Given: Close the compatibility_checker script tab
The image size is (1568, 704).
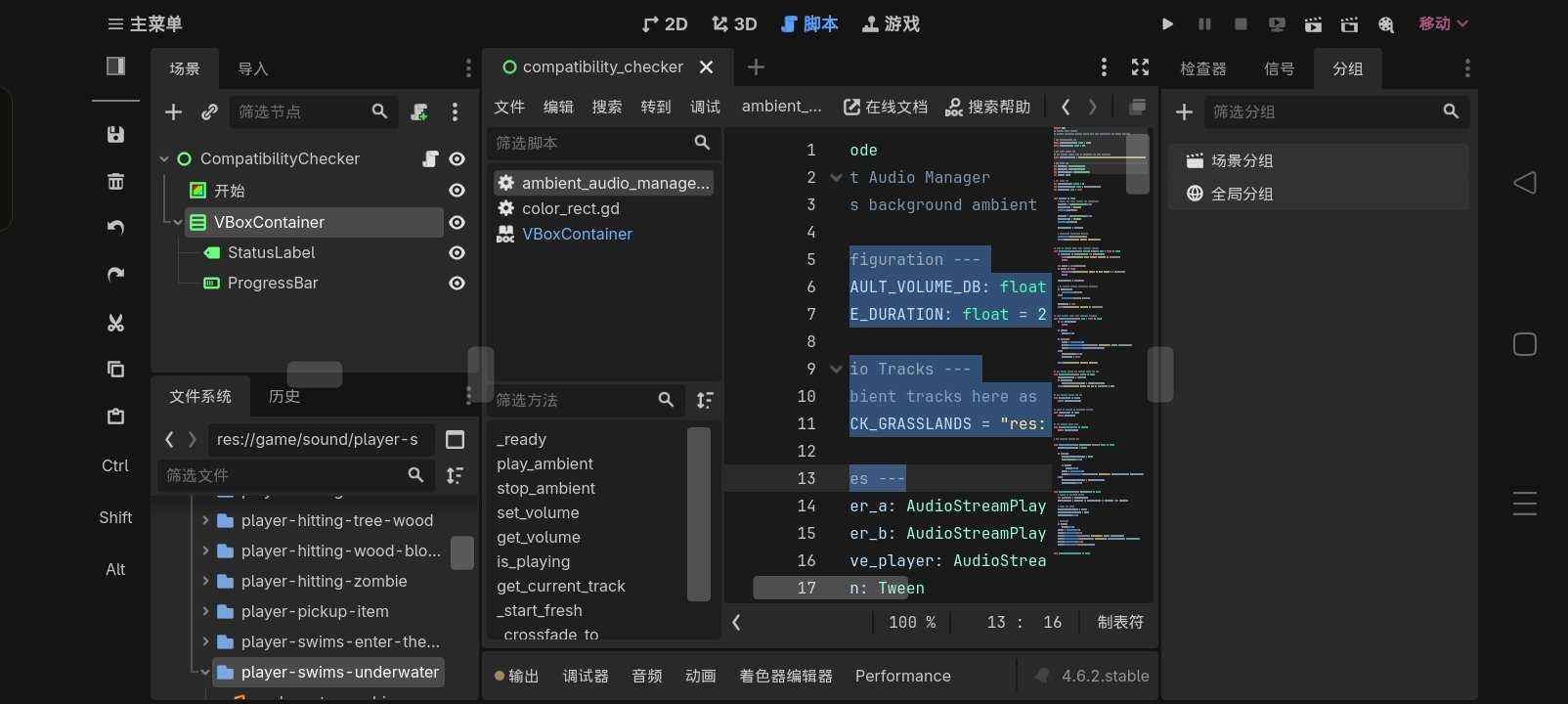Looking at the screenshot, I should [707, 66].
